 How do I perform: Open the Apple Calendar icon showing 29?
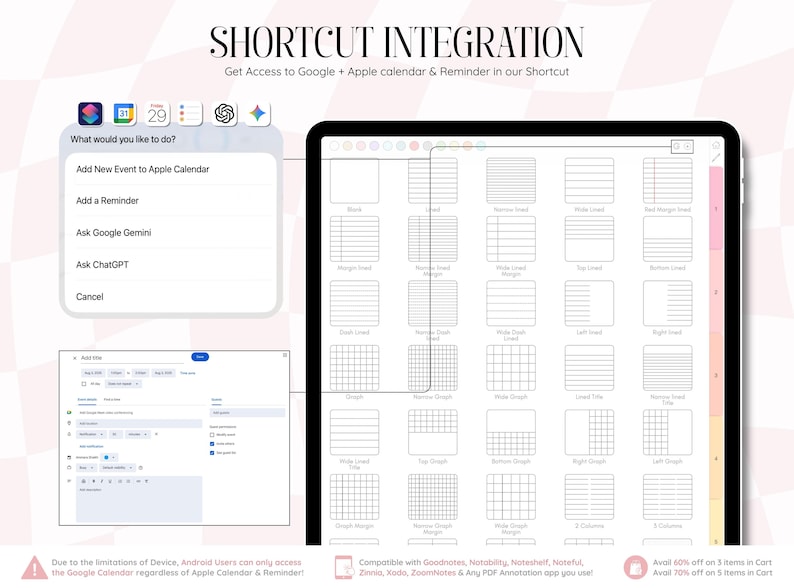157,113
